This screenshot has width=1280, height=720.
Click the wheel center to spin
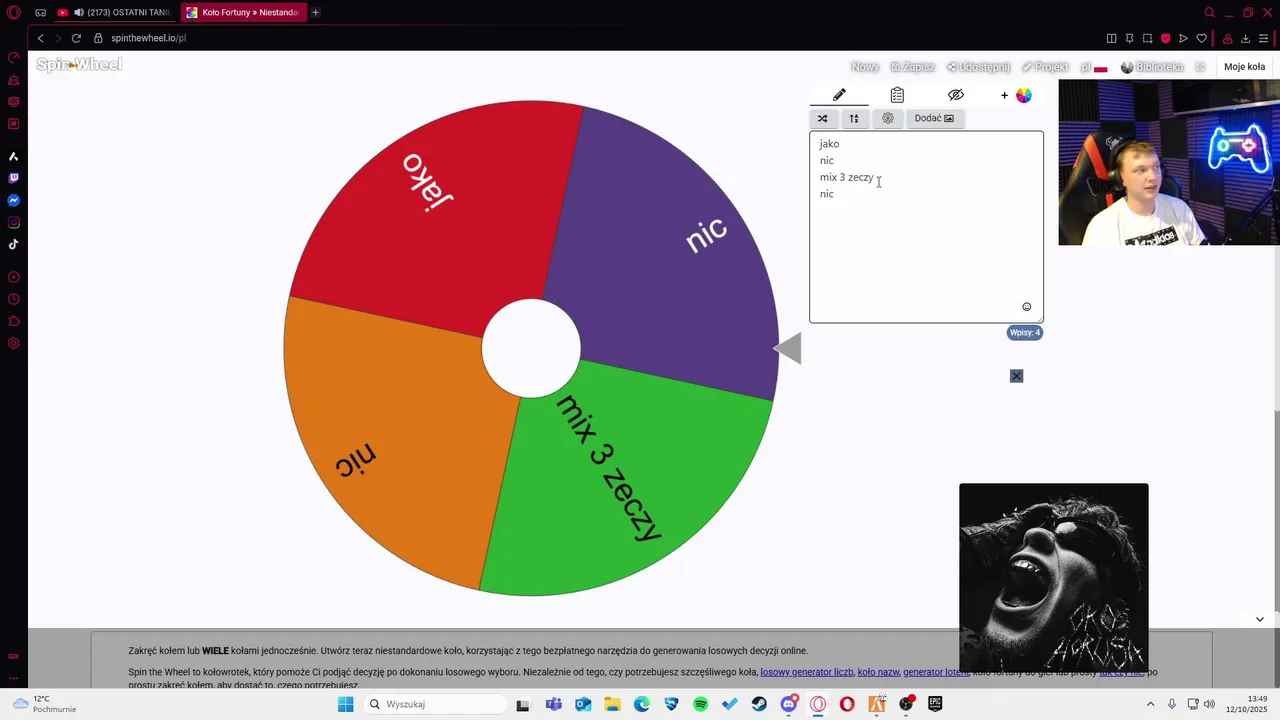[531, 348]
